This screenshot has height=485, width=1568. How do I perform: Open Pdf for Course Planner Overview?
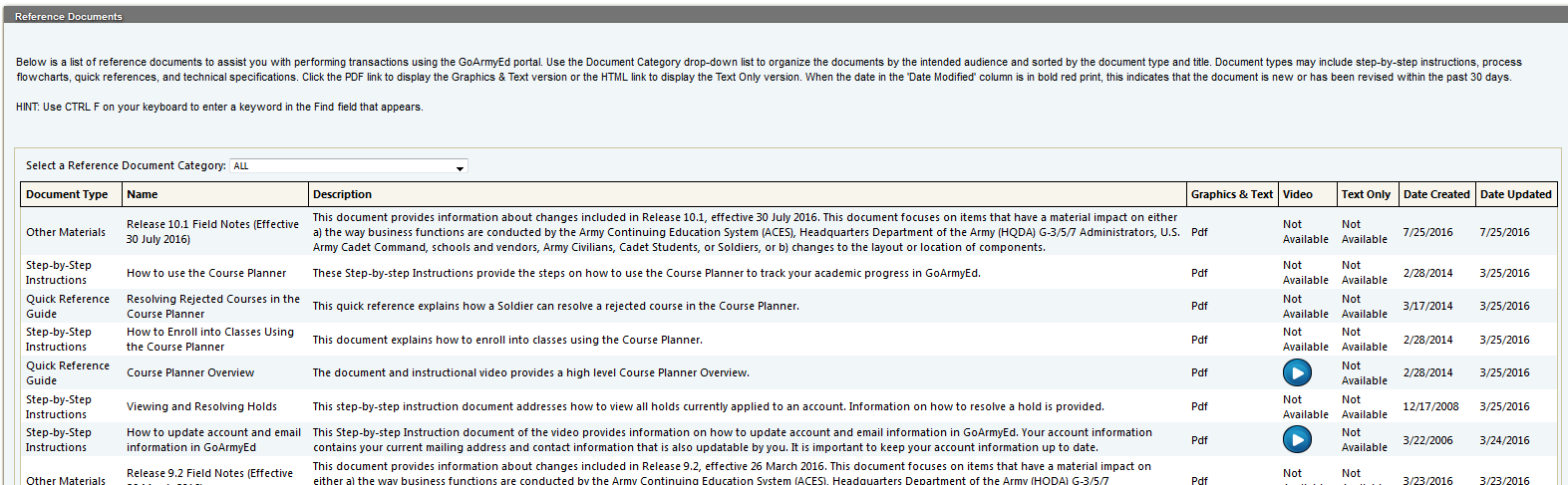click(1199, 372)
